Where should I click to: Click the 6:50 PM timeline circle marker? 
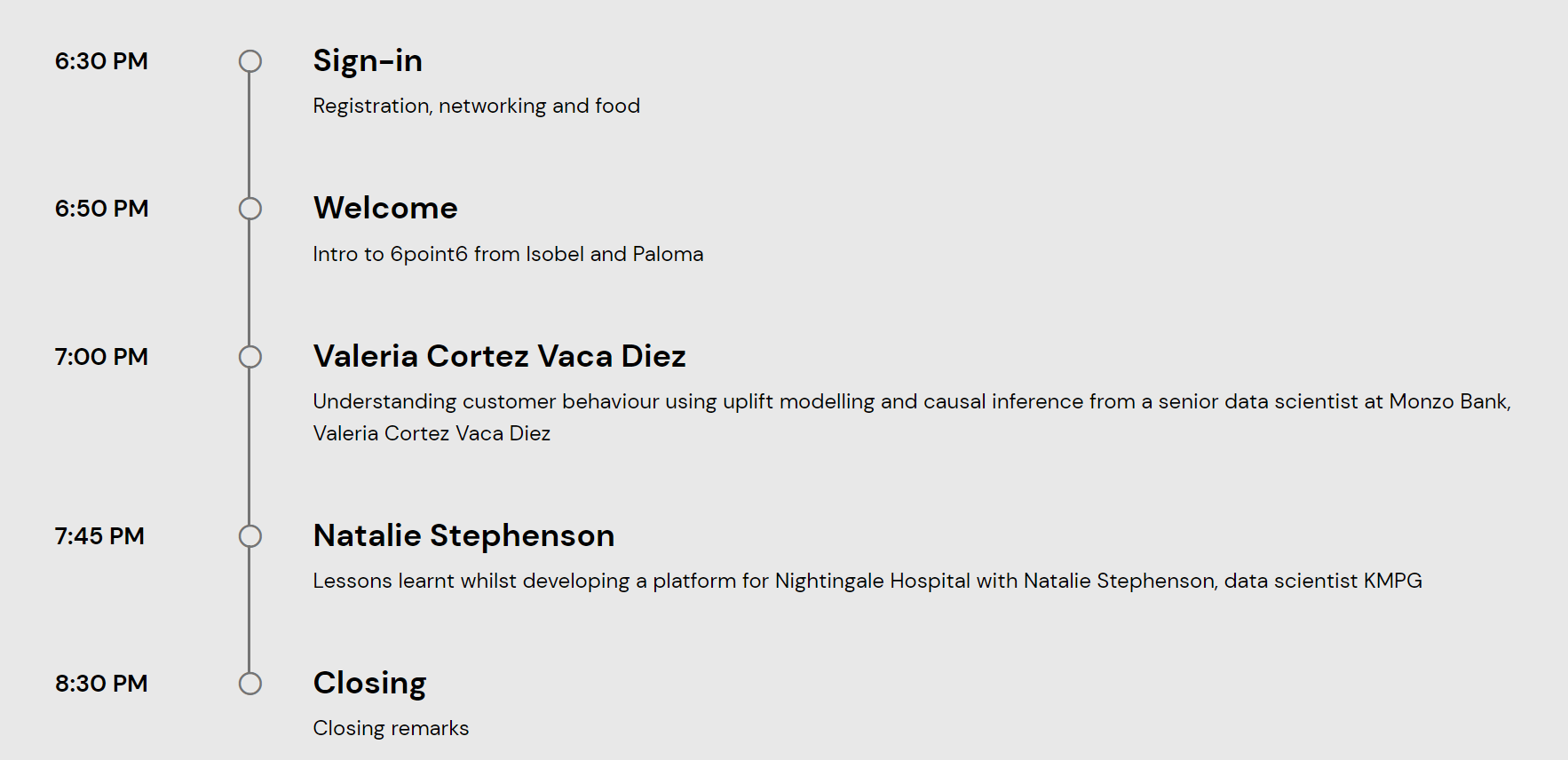[x=250, y=209]
